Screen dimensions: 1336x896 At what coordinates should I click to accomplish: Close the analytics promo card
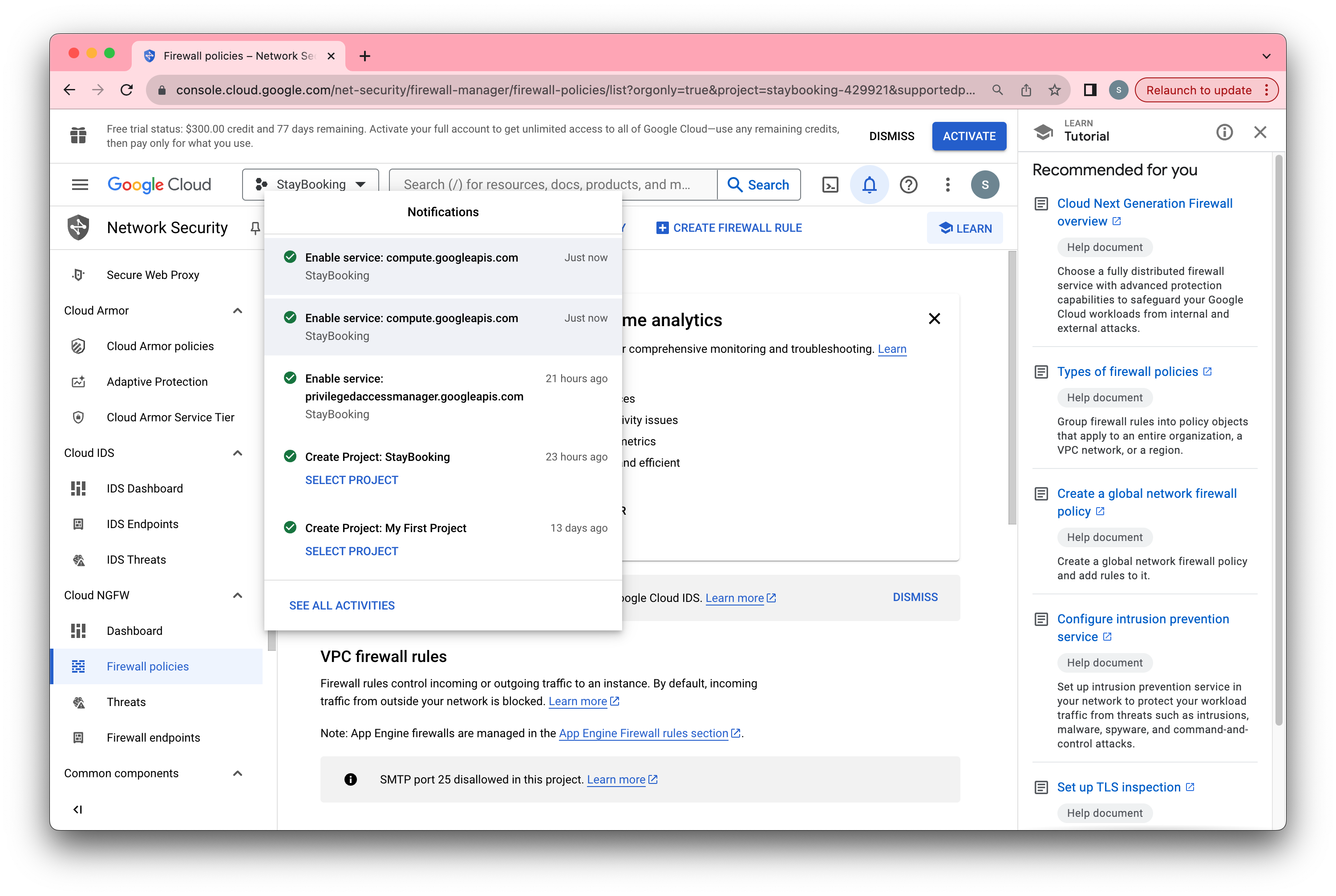934,319
